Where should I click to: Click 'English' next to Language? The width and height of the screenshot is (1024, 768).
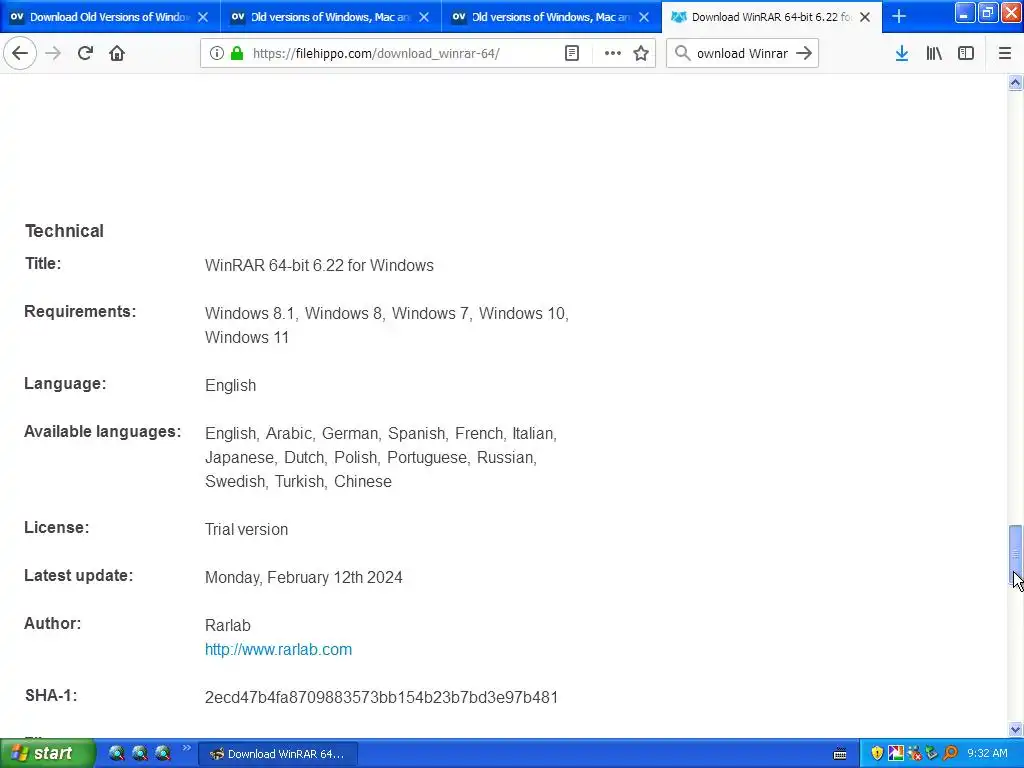231,385
